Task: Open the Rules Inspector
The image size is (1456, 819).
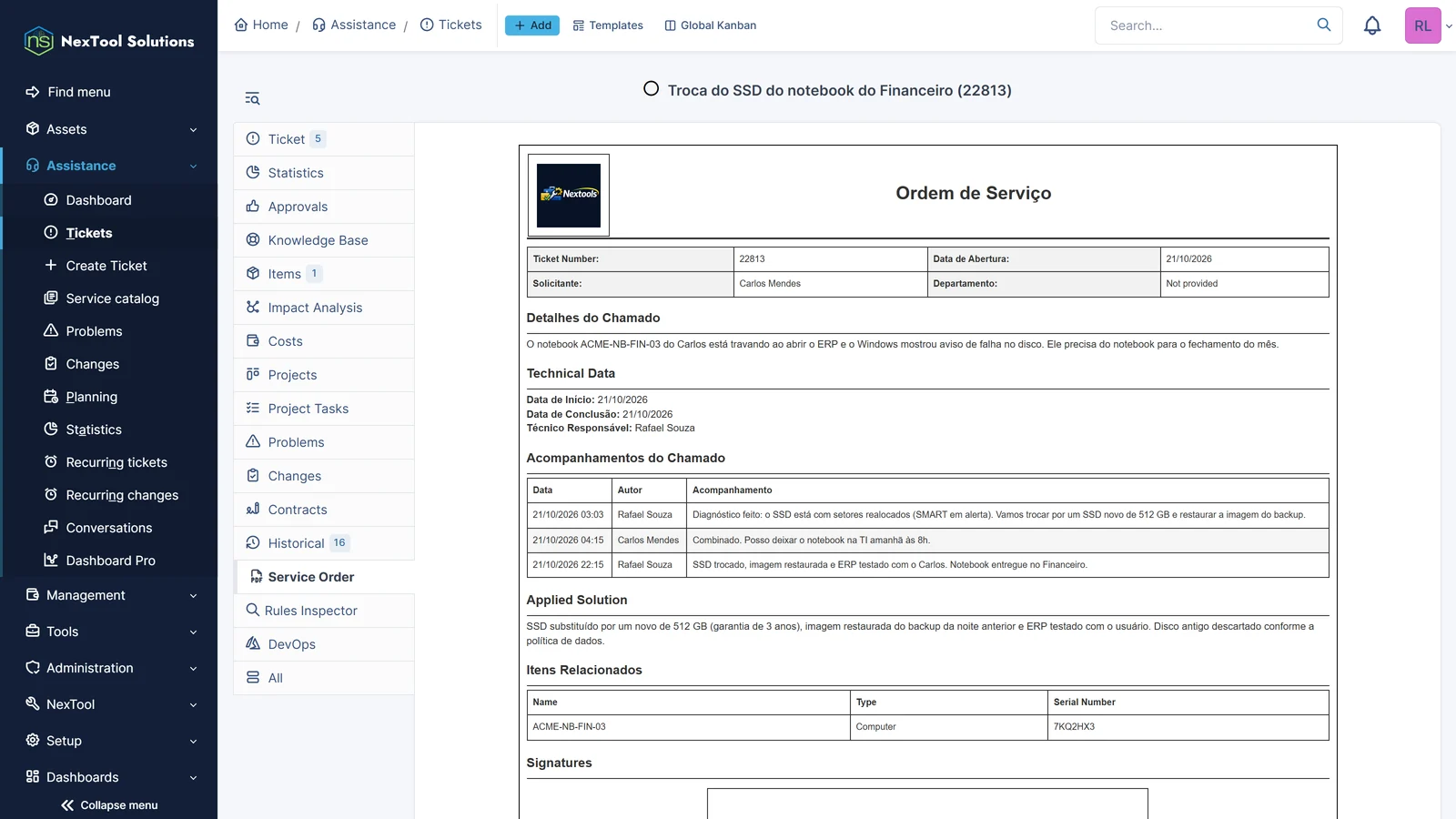Action: tap(324, 611)
